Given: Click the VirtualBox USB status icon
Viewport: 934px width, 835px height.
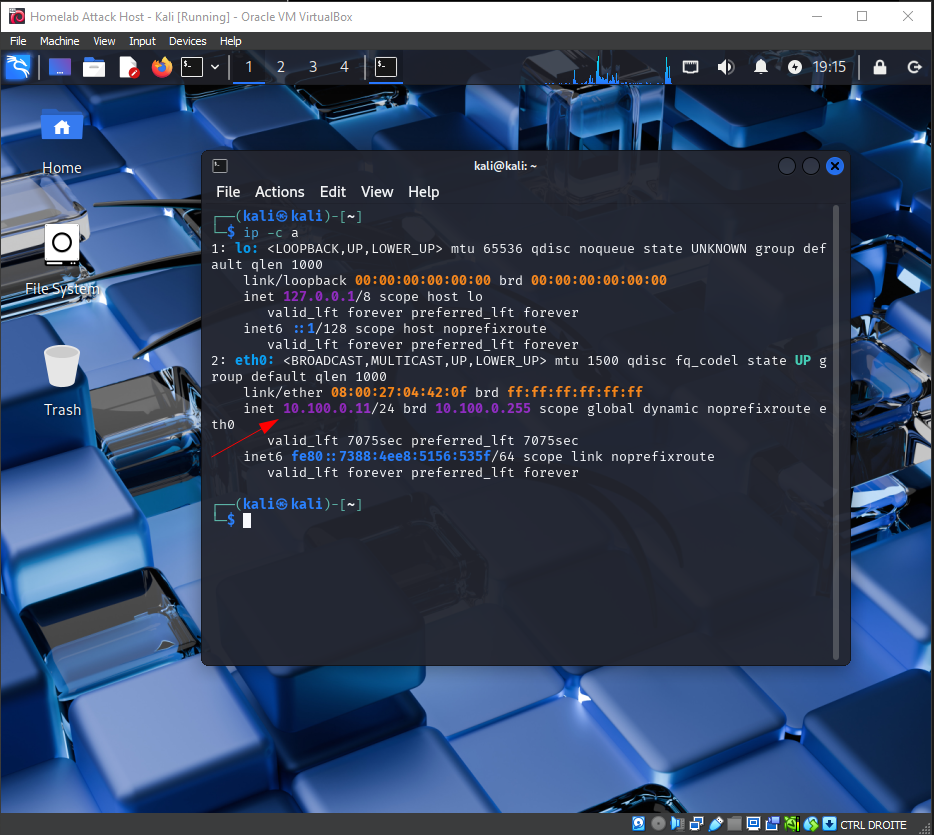Looking at the screenshot, I should (x=715, y=824).
